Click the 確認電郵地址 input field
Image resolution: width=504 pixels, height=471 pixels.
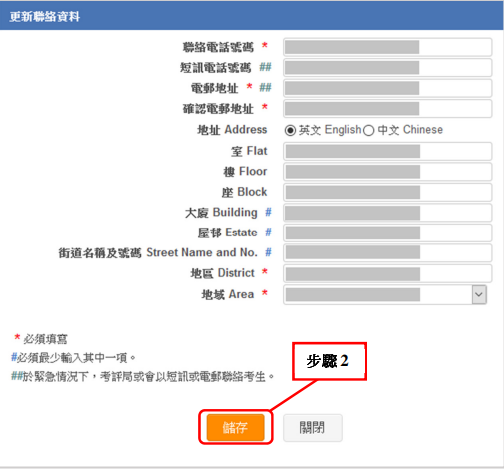(388, 109)
